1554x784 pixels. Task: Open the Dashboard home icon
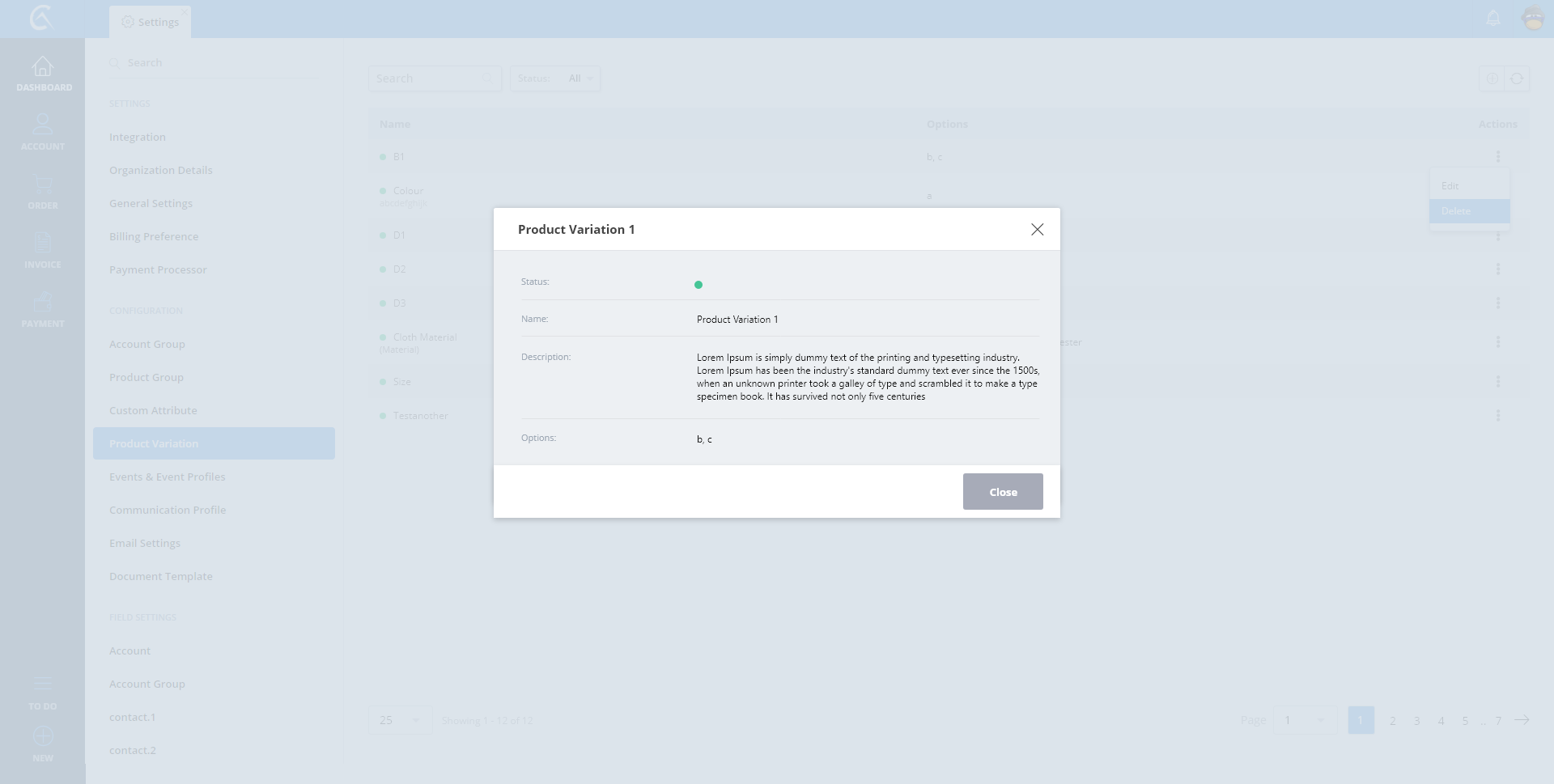(43, 67)
